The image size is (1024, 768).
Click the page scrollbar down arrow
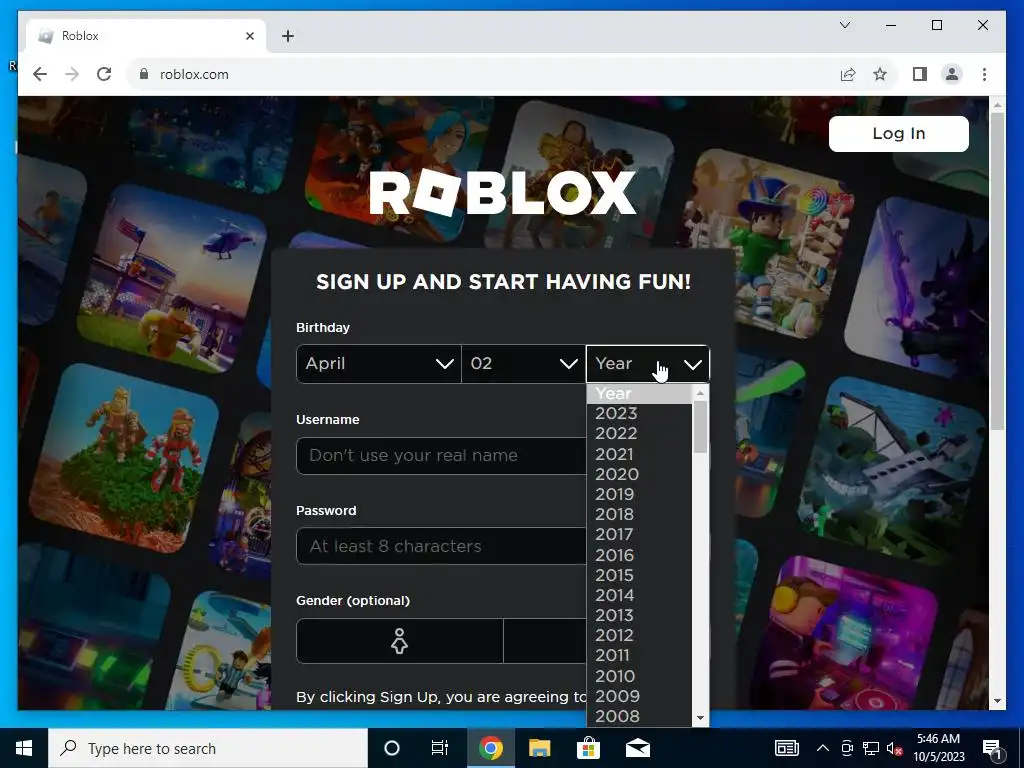[x=997, y=701]
